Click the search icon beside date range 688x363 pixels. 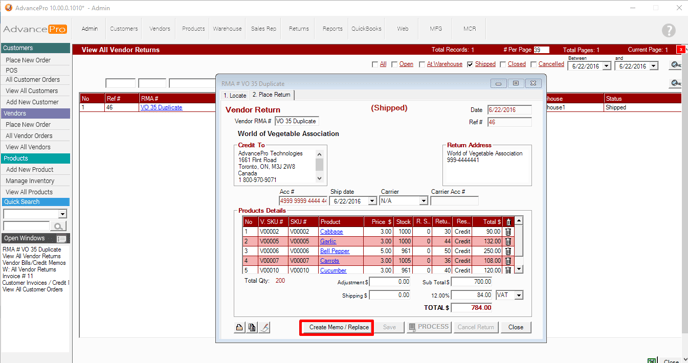[x=675, y=65]
